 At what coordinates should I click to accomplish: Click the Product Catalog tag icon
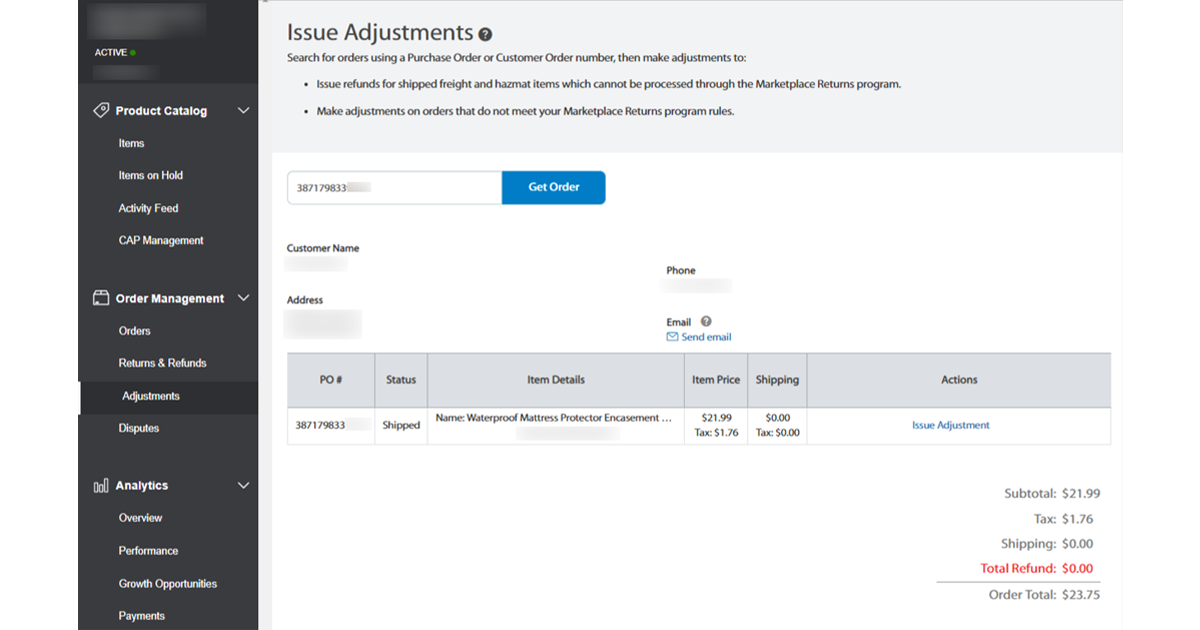pos(100,110)
